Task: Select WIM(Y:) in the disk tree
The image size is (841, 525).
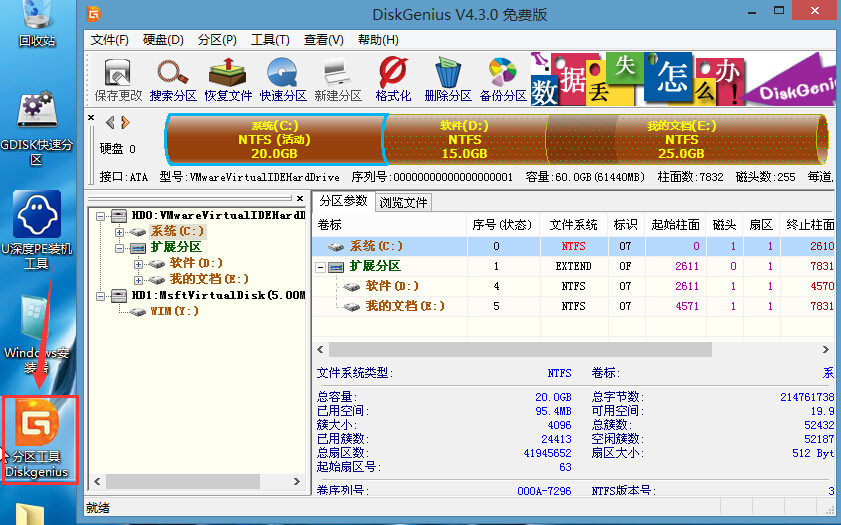Action: click(173, 311)
